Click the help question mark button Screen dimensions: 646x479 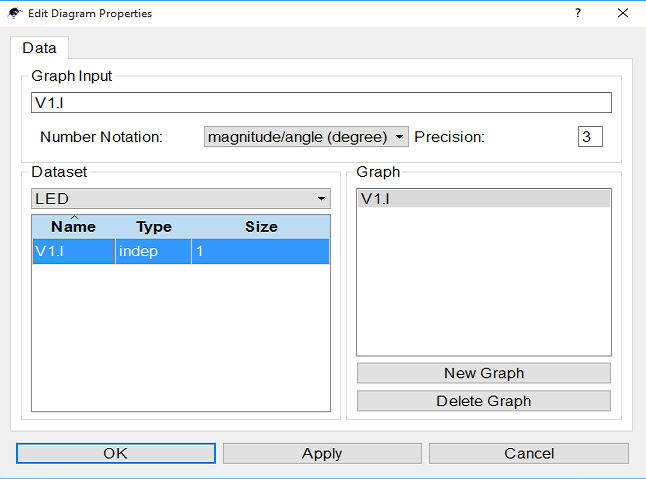pos(578,13)
